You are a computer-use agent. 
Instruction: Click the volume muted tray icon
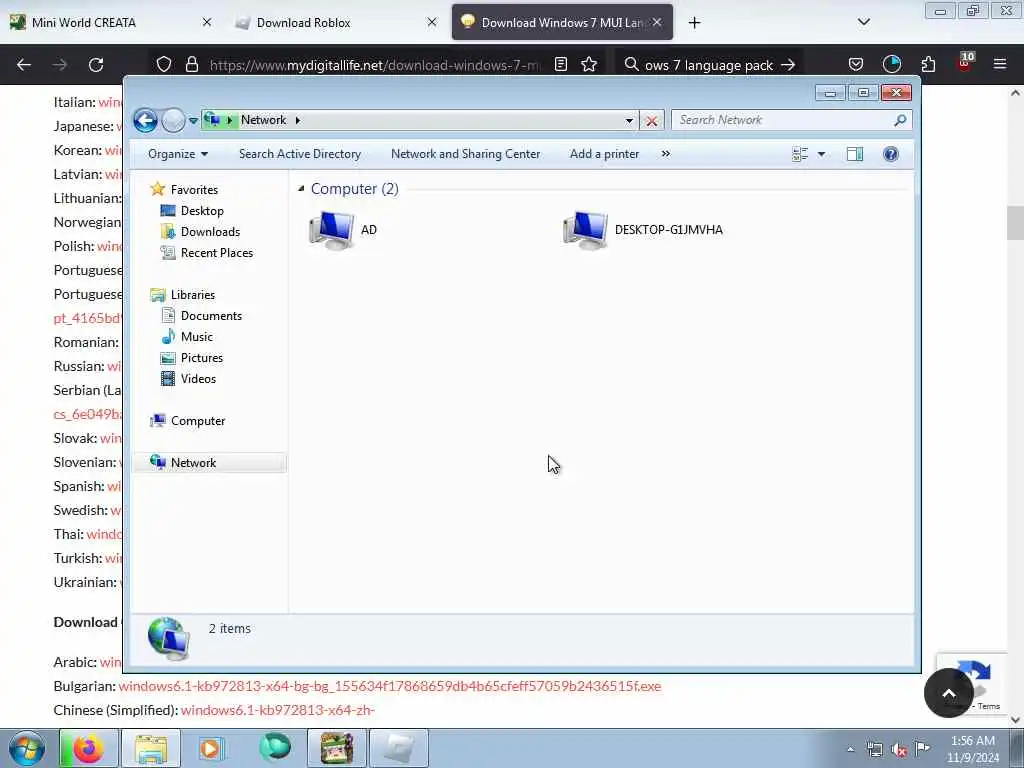(x=899, y=750)
